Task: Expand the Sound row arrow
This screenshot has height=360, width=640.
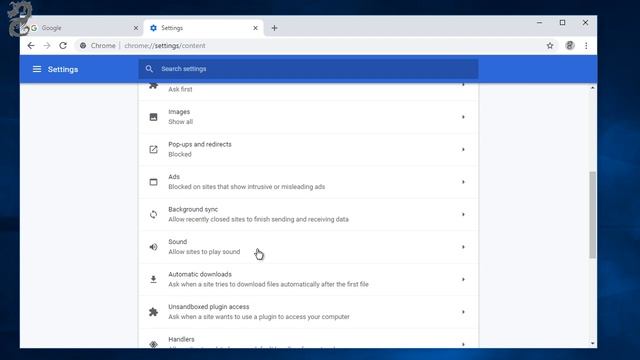Action: click(x=463, y=247)
